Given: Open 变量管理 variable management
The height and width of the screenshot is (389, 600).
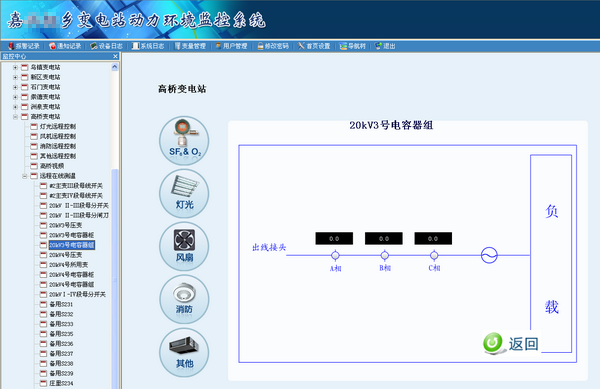Looking at the screenshot, I should pos(190,46).
